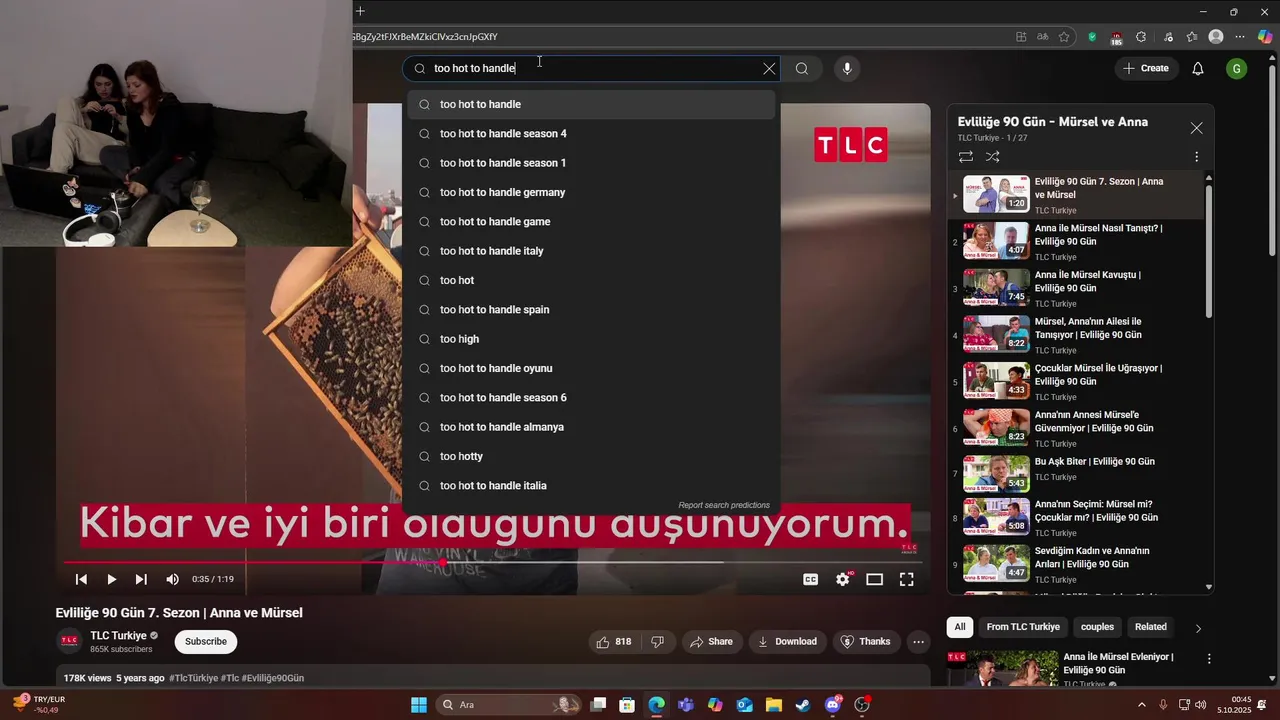The image size is (1280, 720).
Task: Close the Evliliğe 90 Gün playlist panel
Action: coord(1196,128)
